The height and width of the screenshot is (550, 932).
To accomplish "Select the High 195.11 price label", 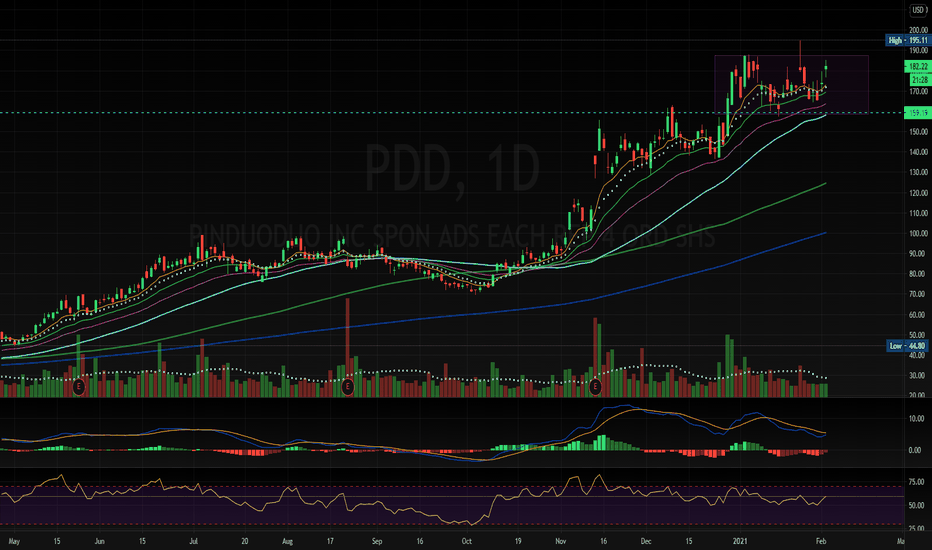I will [908, 40].
